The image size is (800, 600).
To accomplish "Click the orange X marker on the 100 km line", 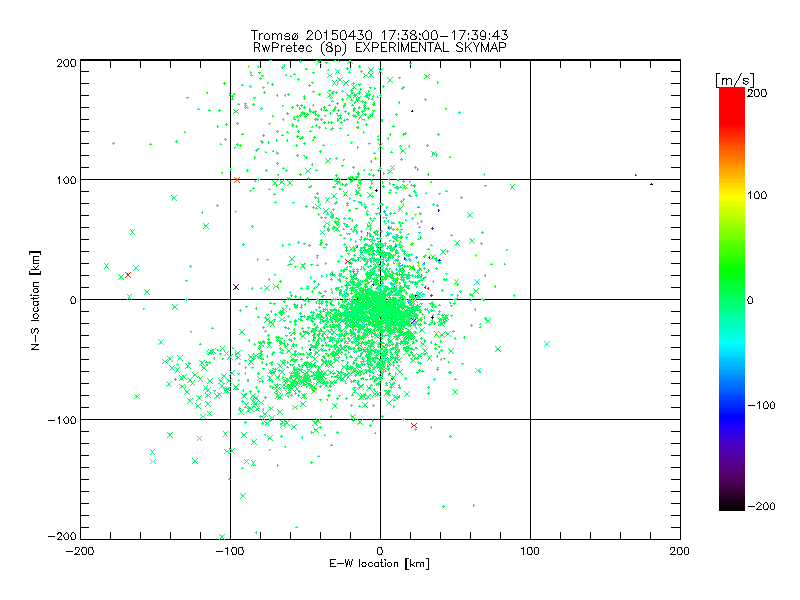I will (237, 180).
